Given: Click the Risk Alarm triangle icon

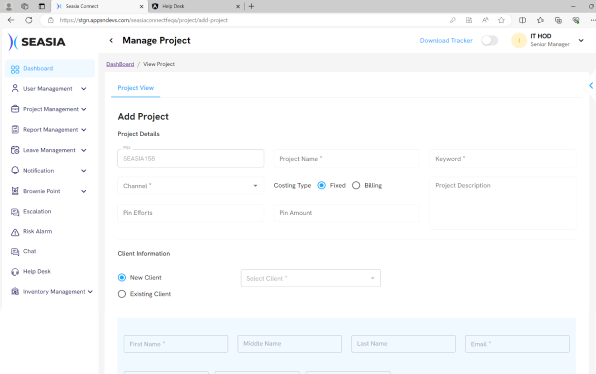Looking at the screenshot, I should [x=15, y=232].
